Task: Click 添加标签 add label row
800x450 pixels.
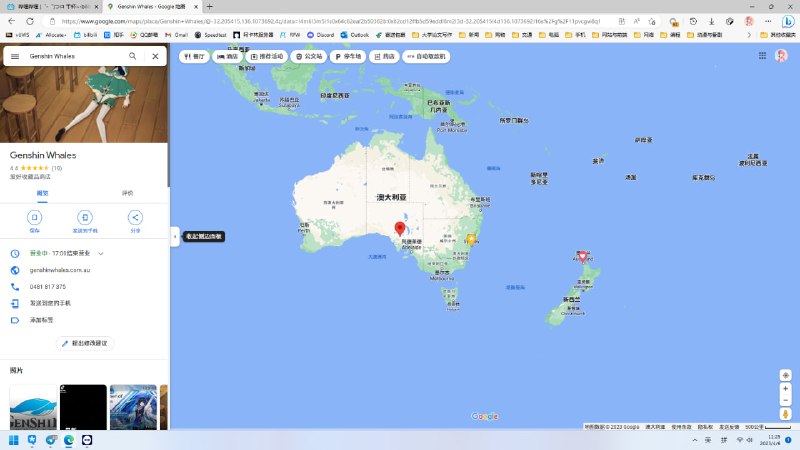Action: coord(84,320)
